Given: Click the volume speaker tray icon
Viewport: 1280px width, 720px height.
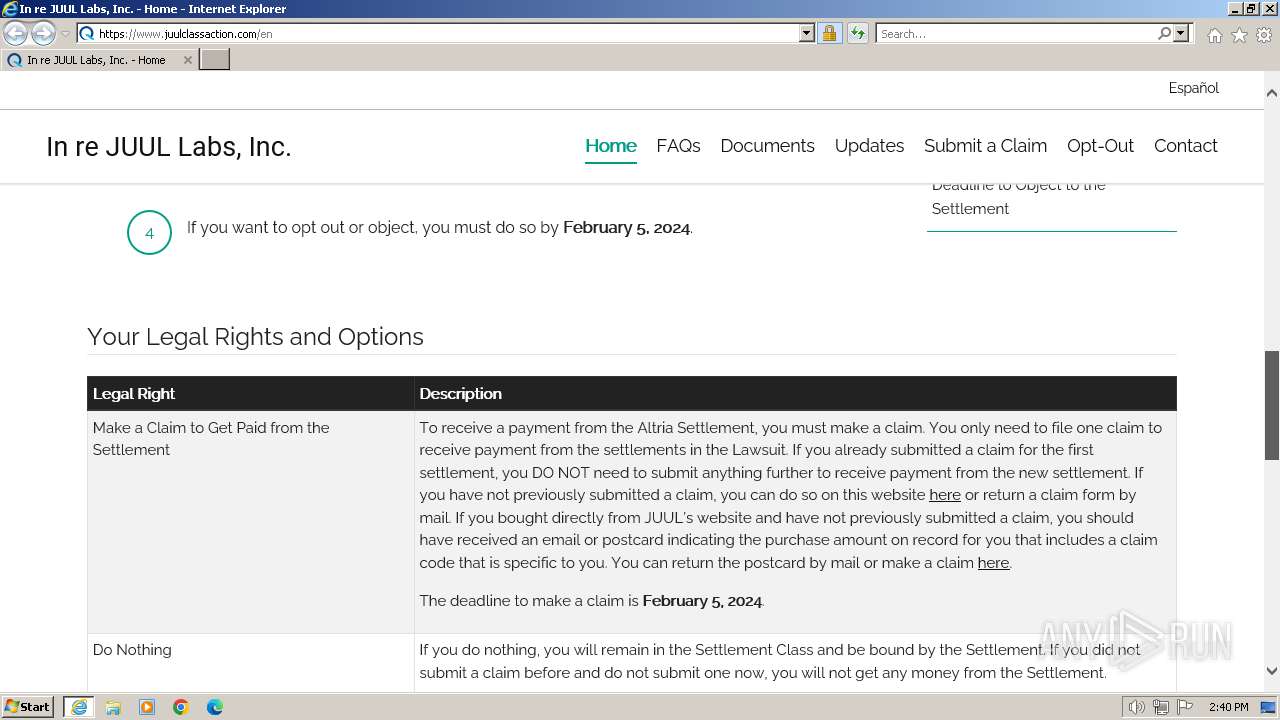Looking at the screenshot, I should 1136,707.
